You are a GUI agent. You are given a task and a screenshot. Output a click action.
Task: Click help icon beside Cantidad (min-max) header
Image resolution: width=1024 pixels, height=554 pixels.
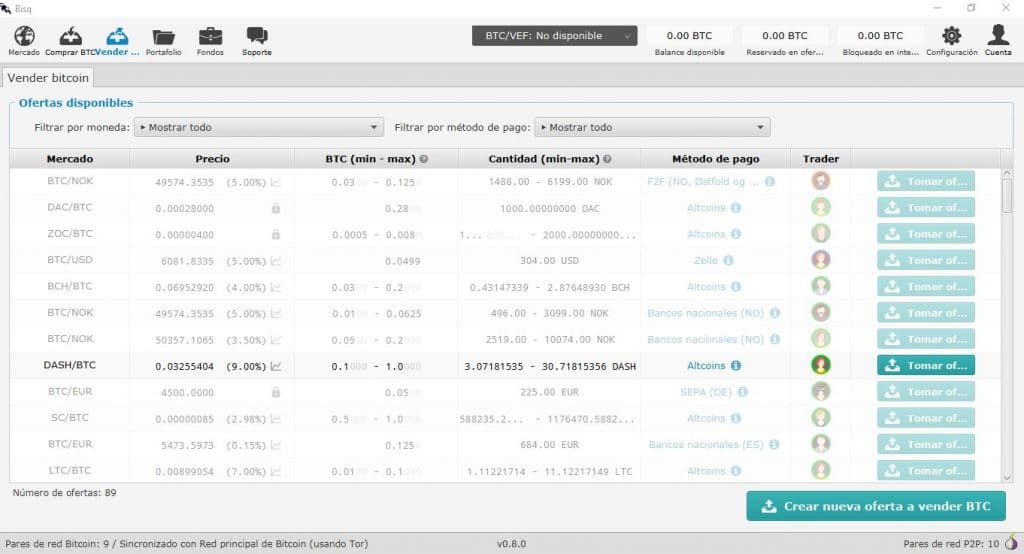click(x=607, y=159)
